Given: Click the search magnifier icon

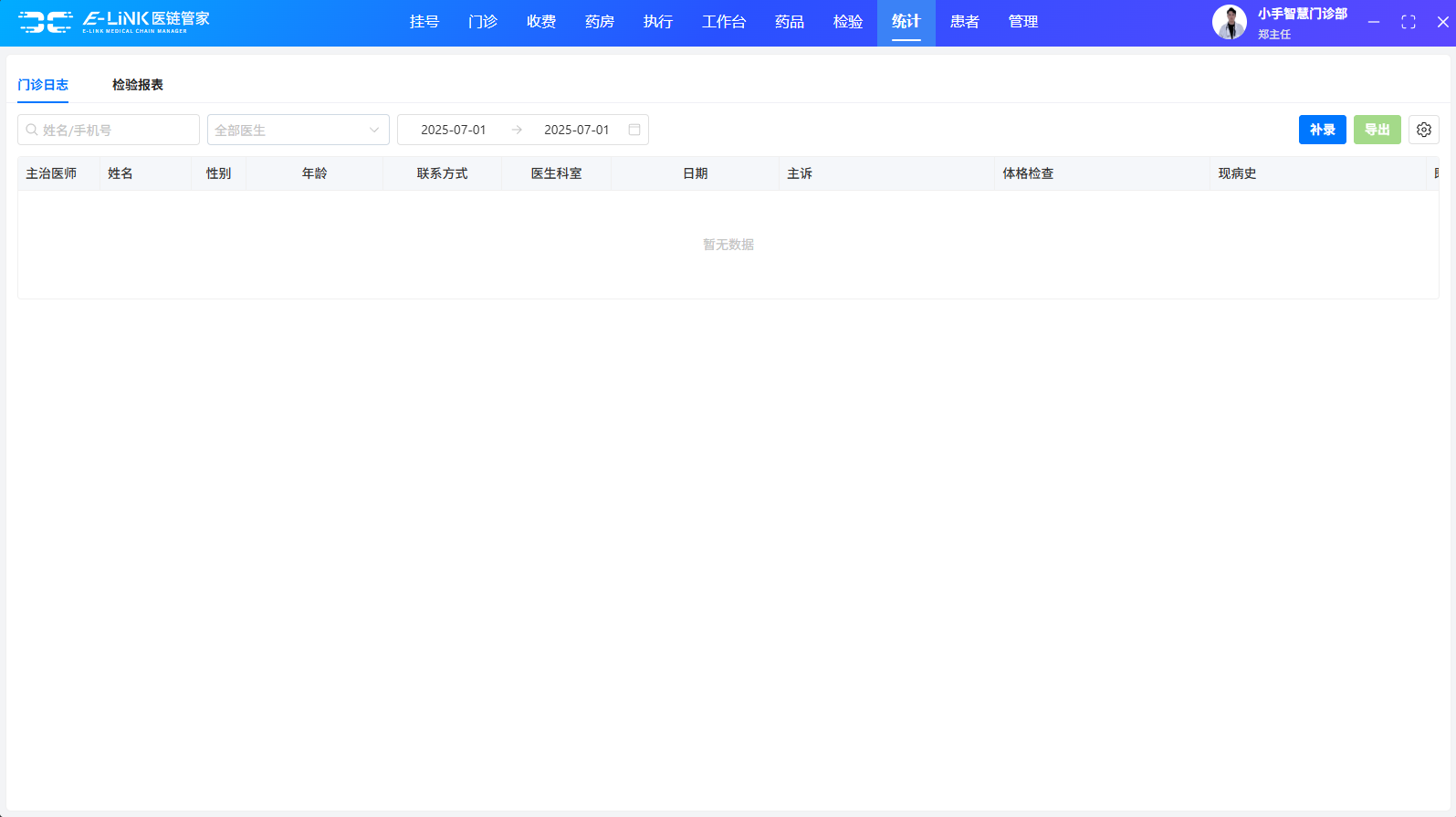Looking at the screenshot, I should coord(32,130).
